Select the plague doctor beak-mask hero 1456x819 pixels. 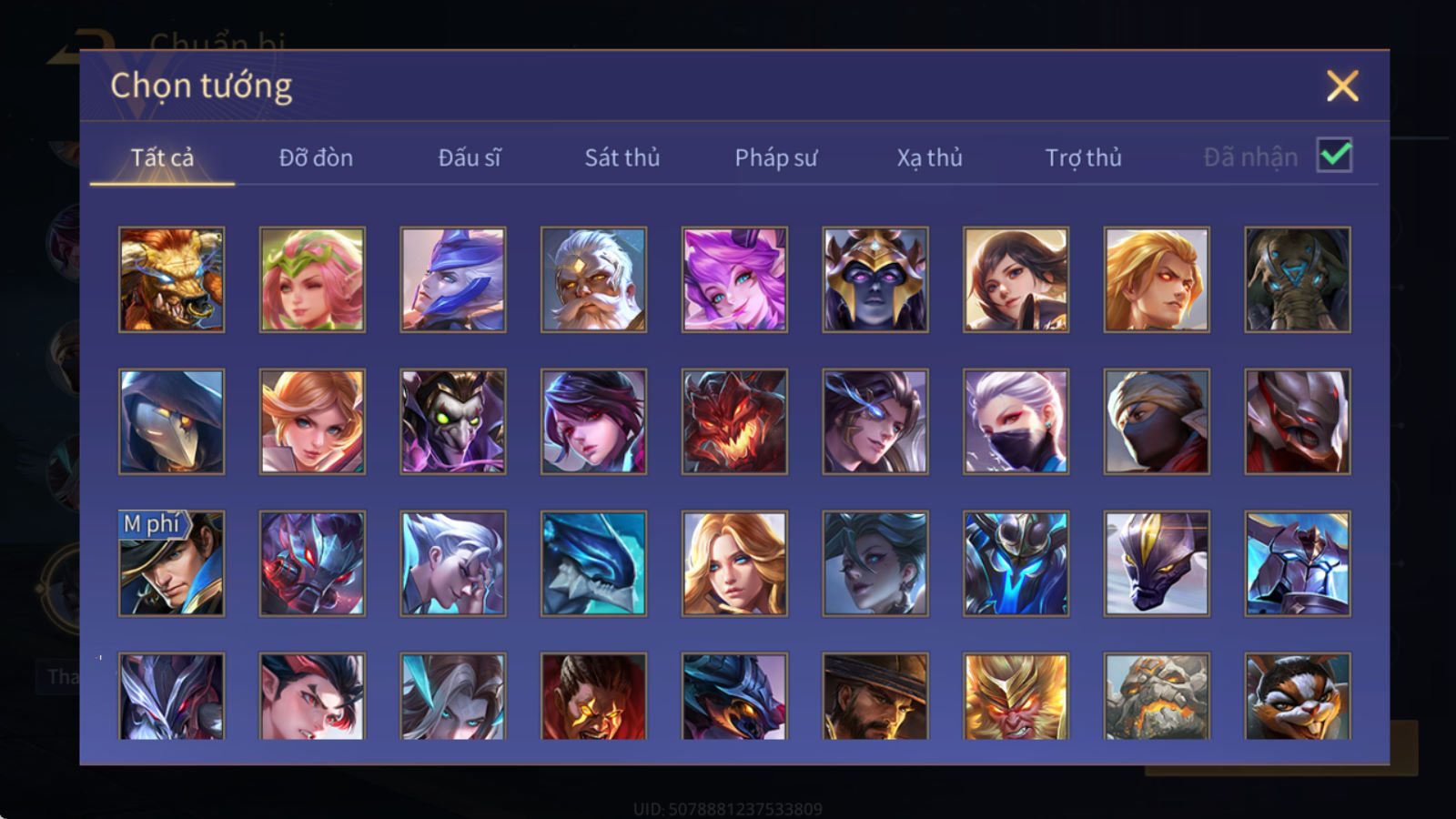point(171,421)
